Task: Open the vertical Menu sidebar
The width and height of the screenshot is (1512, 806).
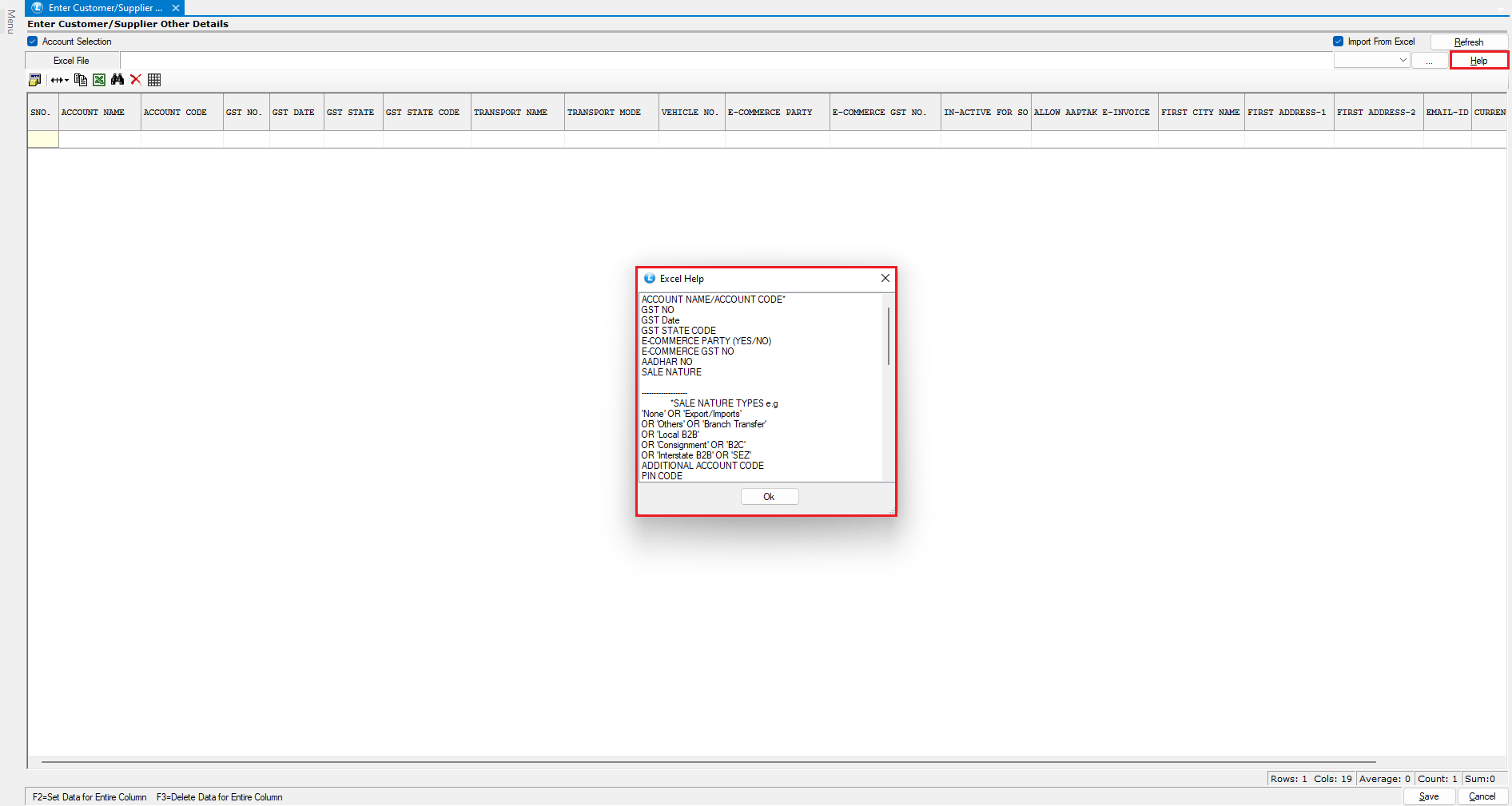Action: [10, 22]
